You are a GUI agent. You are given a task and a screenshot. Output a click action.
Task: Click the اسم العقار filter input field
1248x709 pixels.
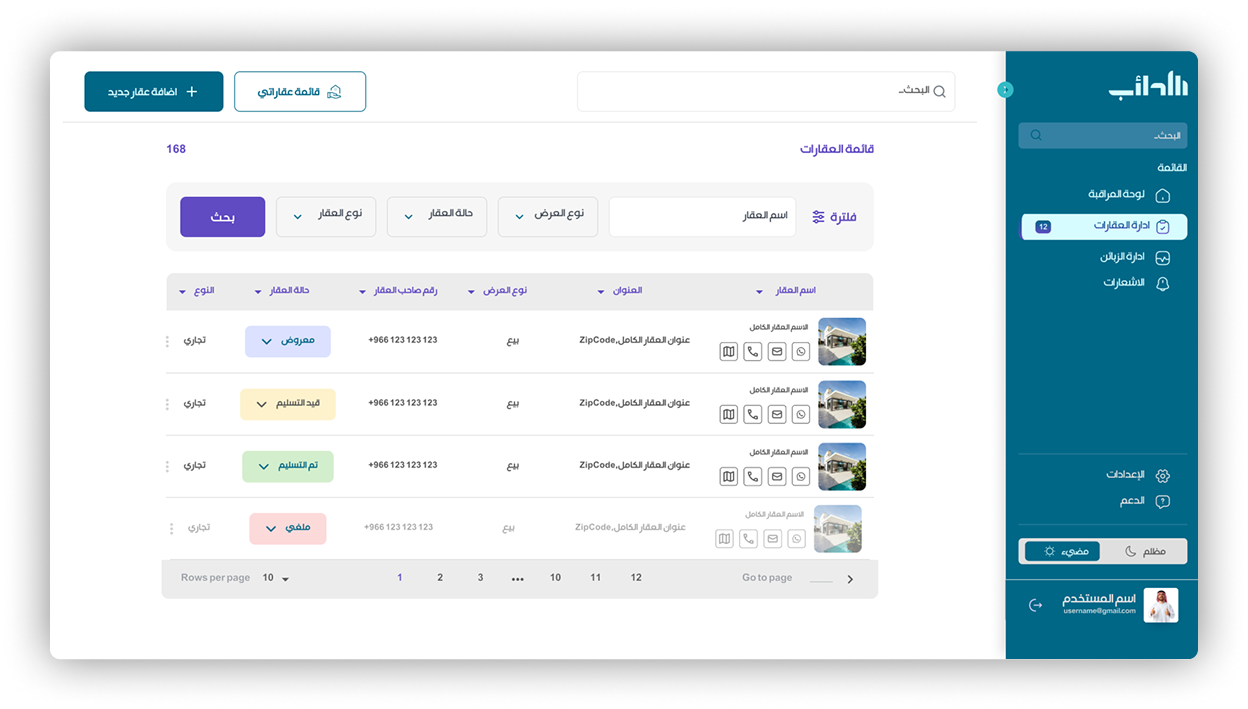coord(702,217)
